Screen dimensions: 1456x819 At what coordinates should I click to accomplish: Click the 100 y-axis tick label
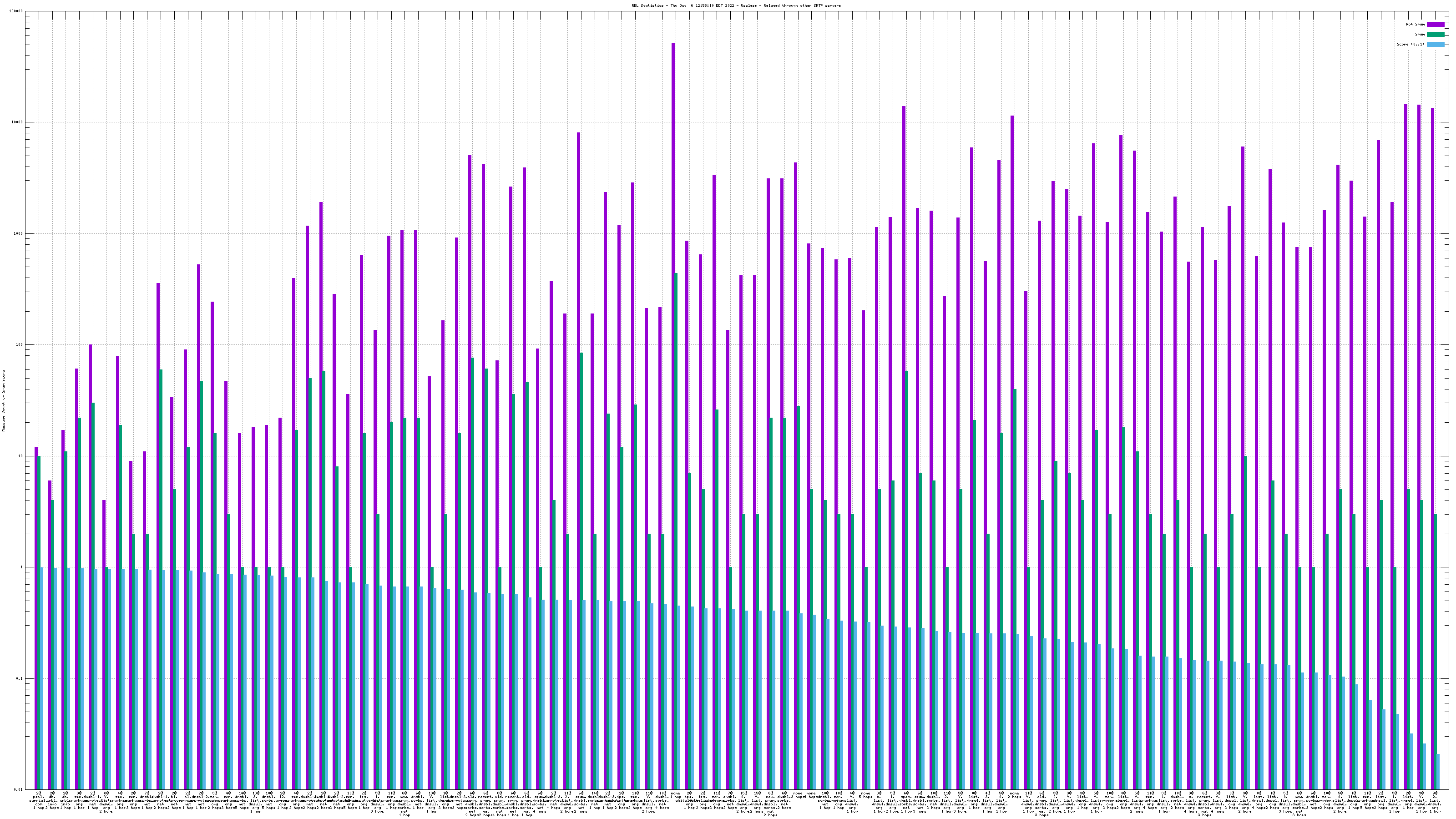[x=20, y=345]
